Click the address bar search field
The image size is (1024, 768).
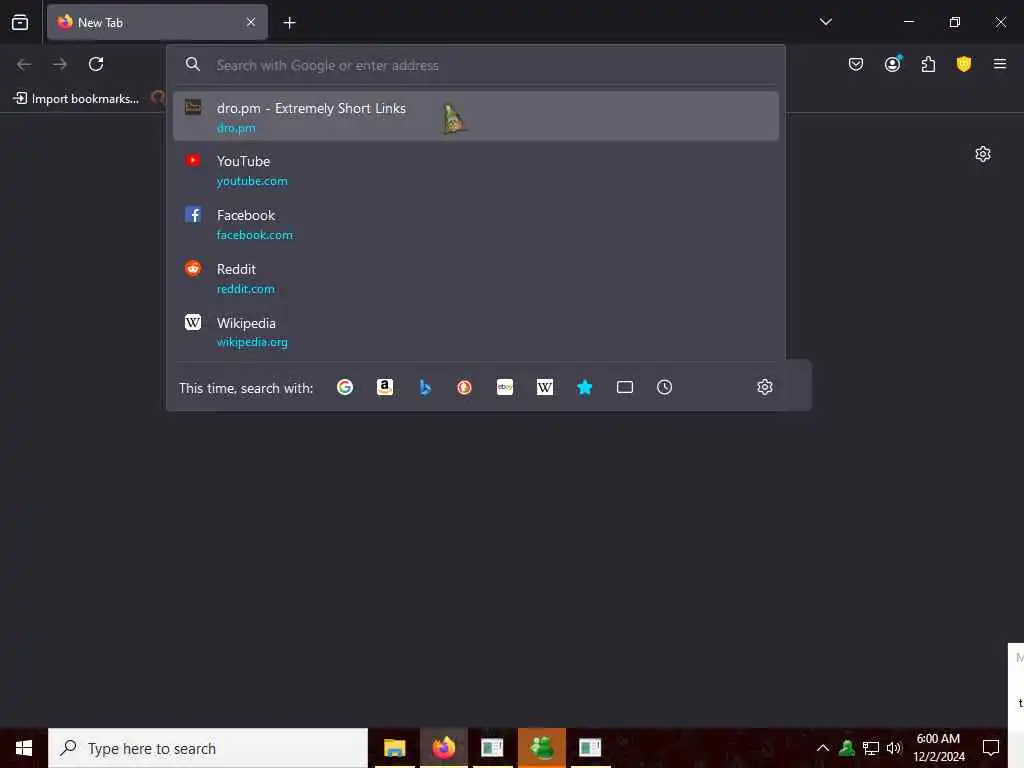tap(475, 65)
